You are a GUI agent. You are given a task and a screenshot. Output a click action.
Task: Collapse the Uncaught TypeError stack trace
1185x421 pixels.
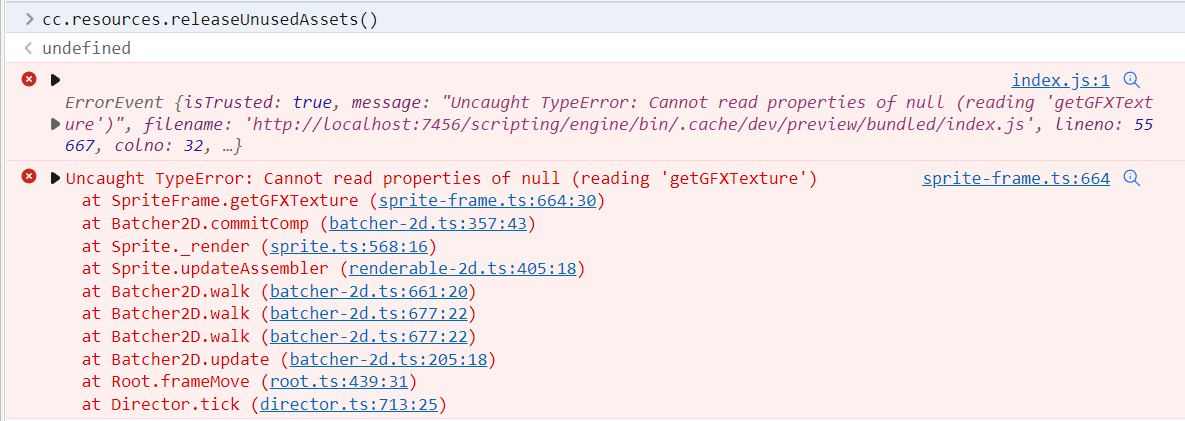coord(55,178)
